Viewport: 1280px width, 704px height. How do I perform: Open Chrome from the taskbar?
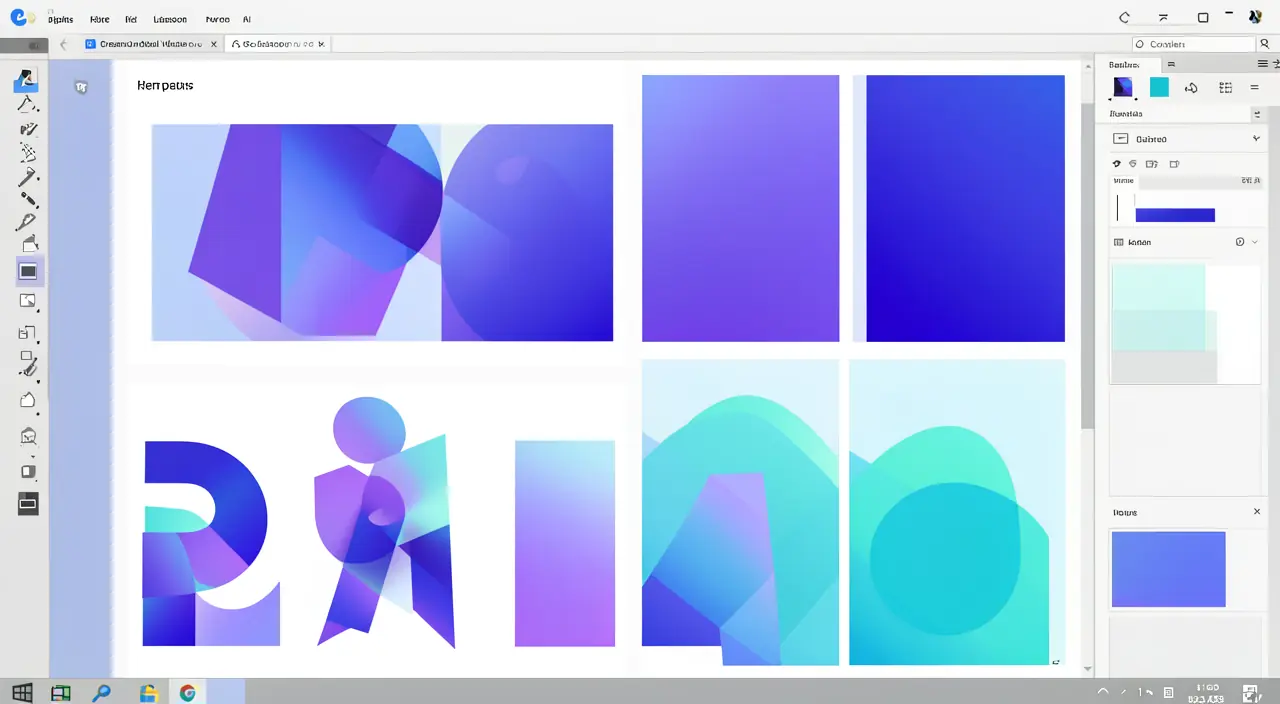point(187,692)
